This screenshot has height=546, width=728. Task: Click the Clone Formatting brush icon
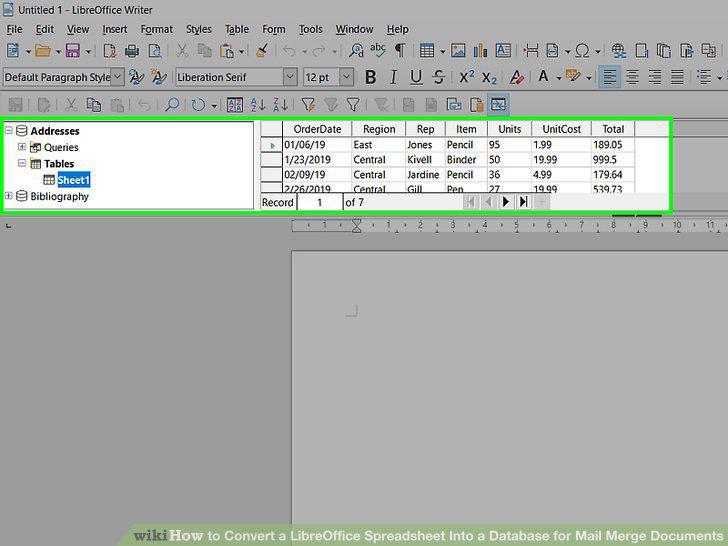[x=262, y=51]
